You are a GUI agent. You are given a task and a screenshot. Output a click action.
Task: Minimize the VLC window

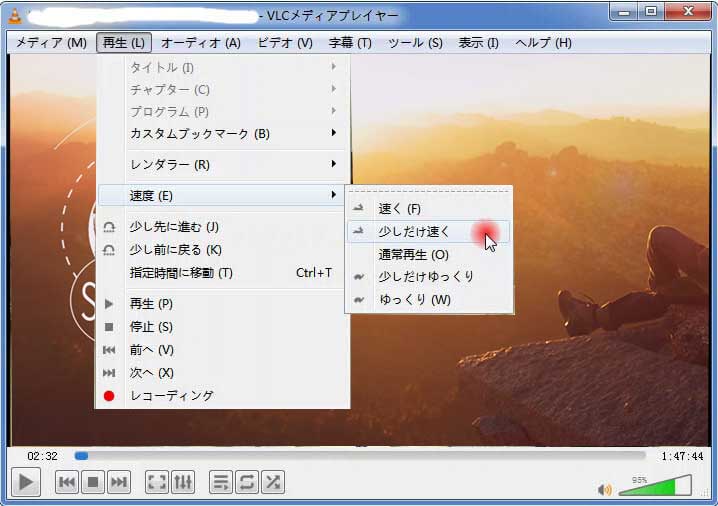[624, 12]
